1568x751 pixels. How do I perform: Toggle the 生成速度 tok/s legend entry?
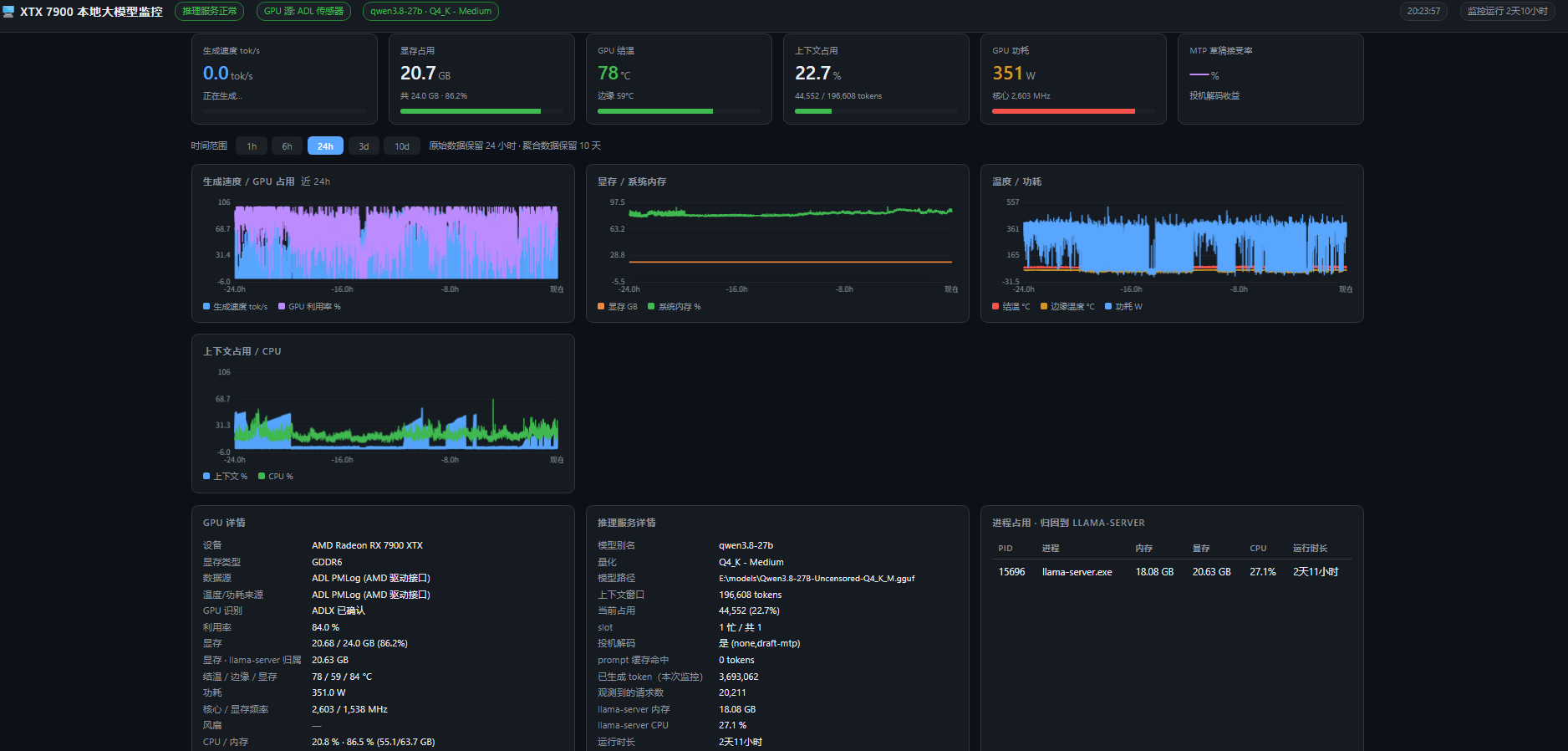click(235, 307)
